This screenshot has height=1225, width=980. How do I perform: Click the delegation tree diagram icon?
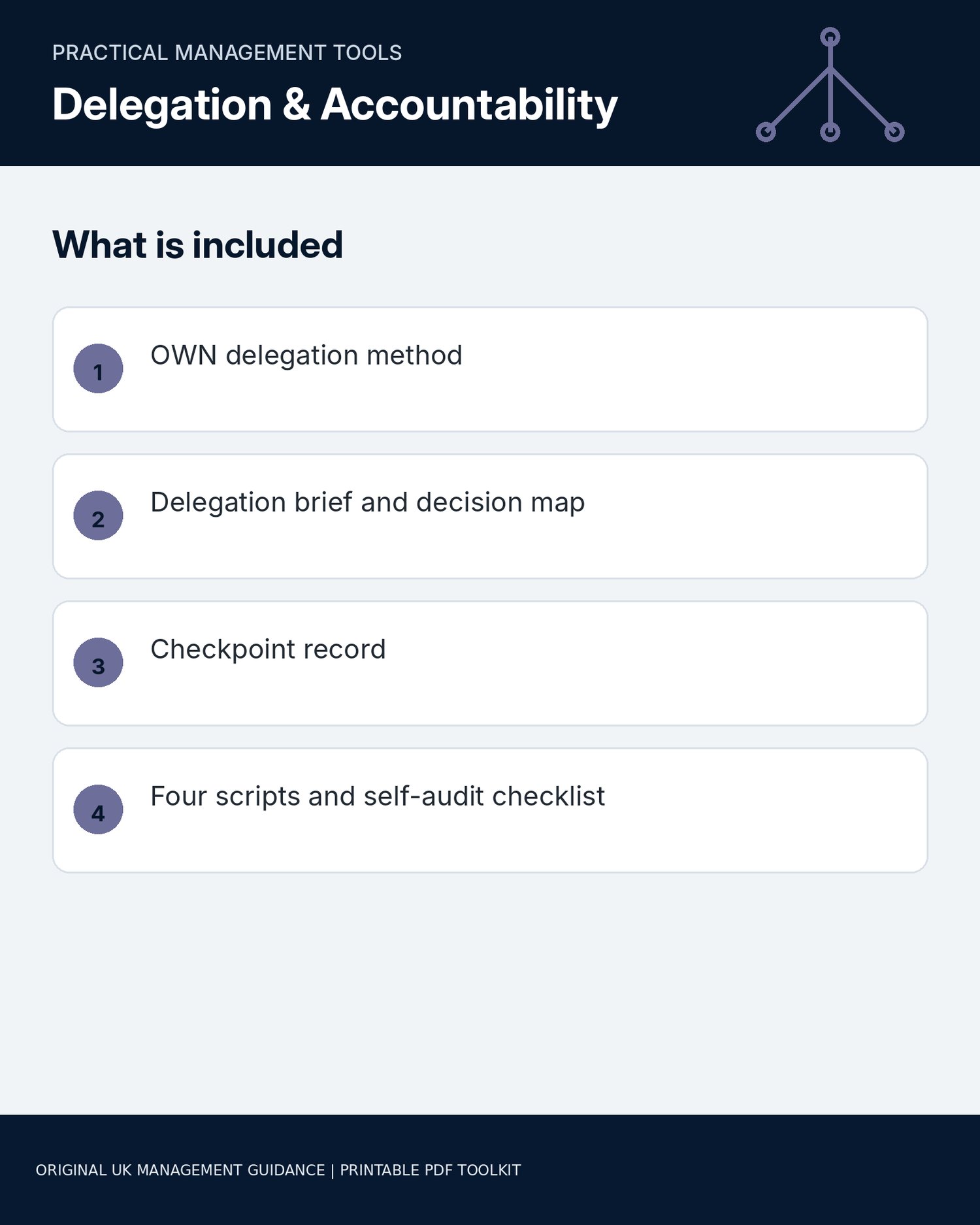830,84
